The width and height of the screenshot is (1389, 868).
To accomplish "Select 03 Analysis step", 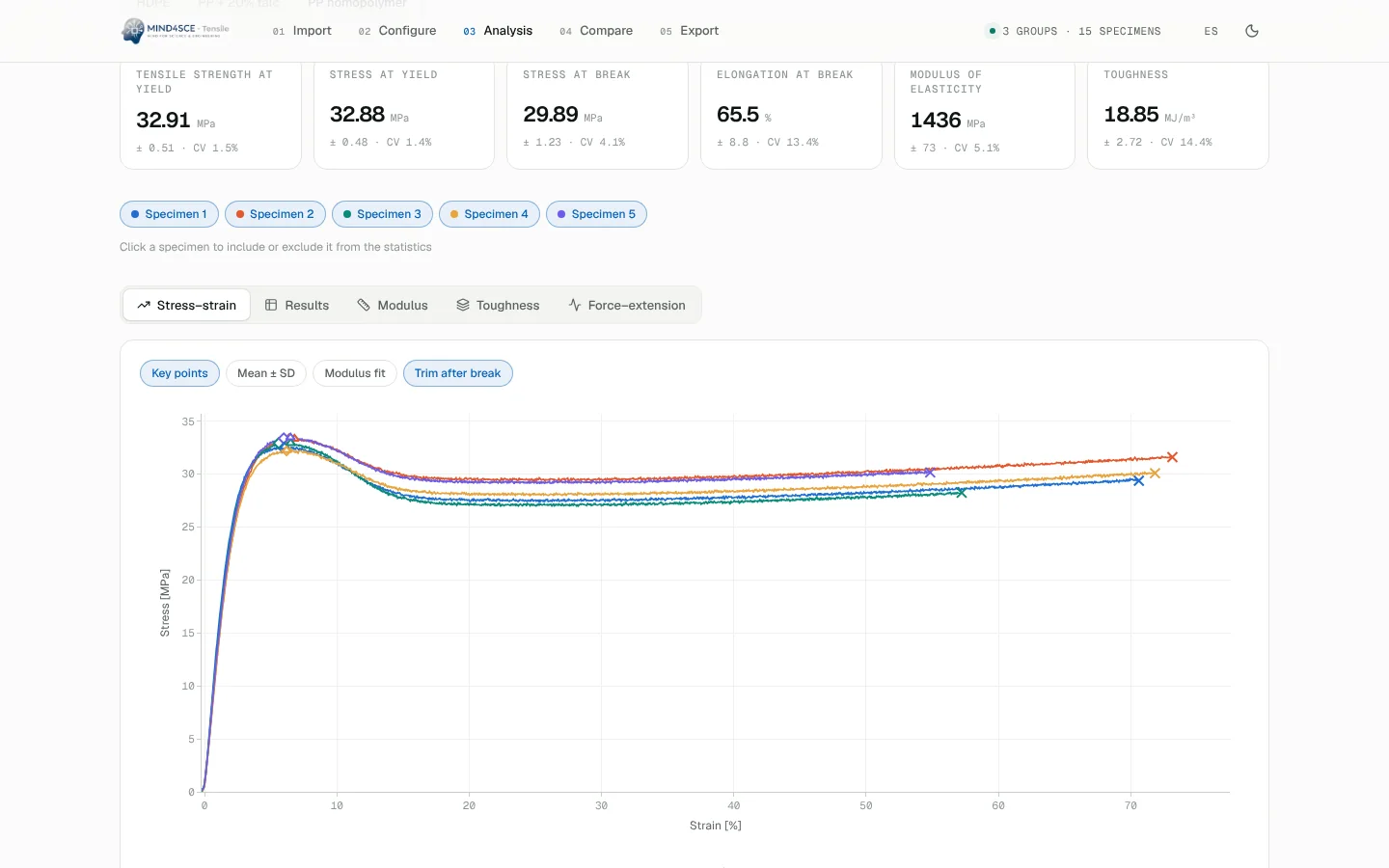I will click(498, 31).
